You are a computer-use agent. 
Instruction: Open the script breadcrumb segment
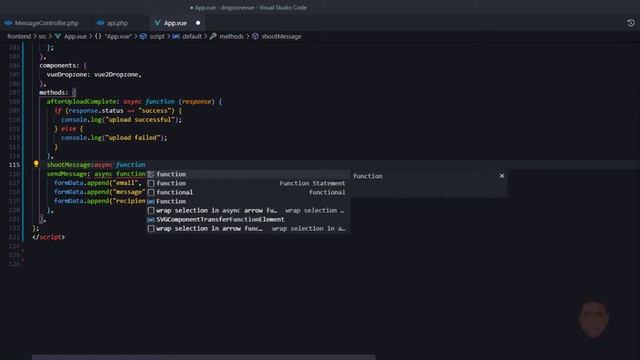(157, 36)
